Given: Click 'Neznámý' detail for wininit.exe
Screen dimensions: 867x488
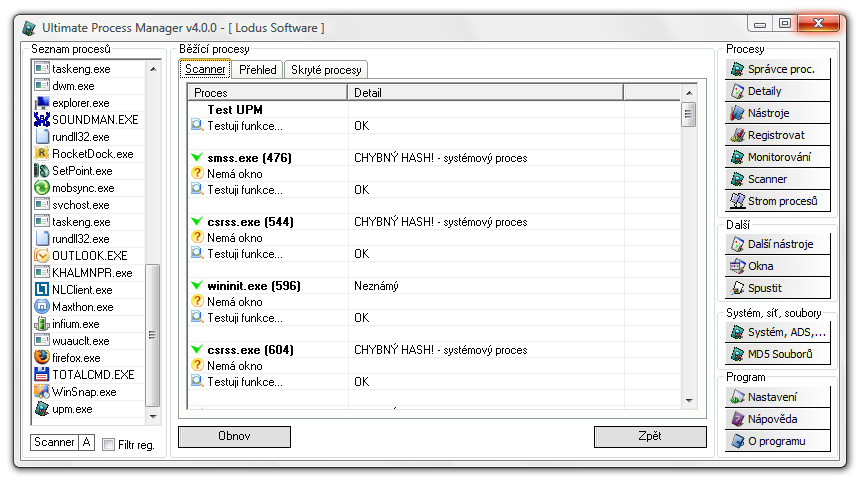Looking at the screenshot, I should point(376,286).
